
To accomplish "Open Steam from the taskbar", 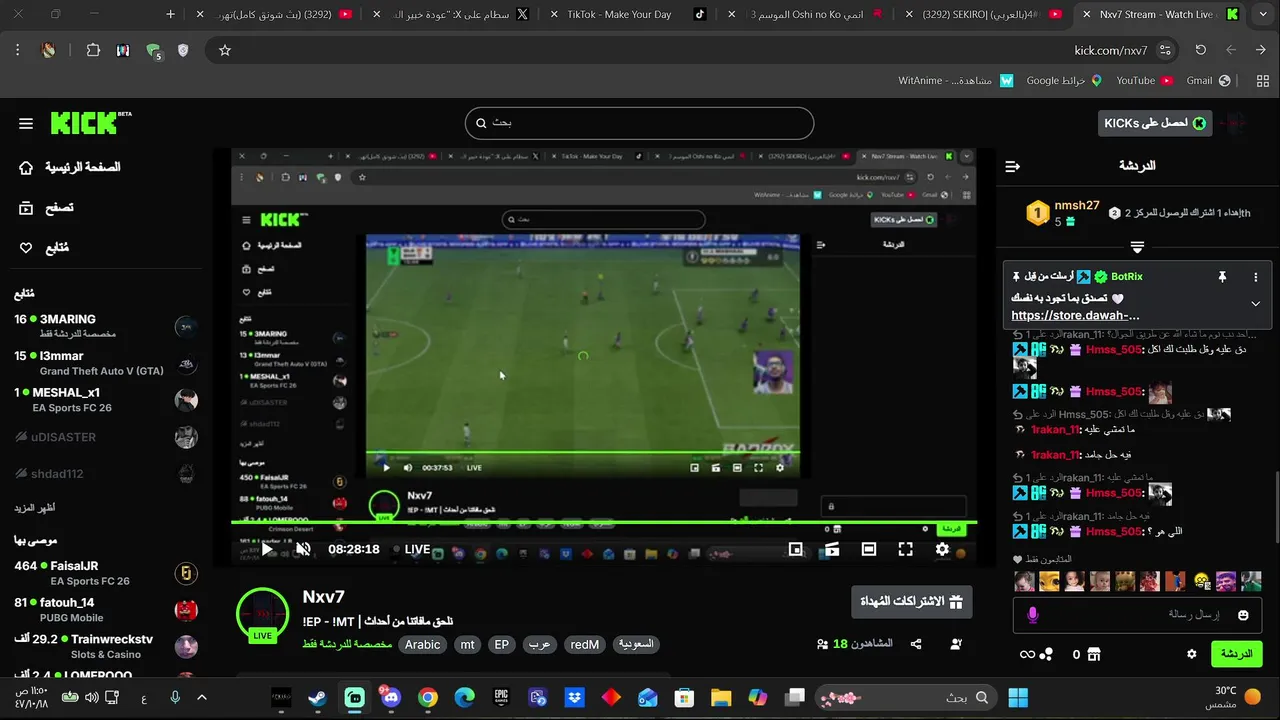I will tap(317, 697).
